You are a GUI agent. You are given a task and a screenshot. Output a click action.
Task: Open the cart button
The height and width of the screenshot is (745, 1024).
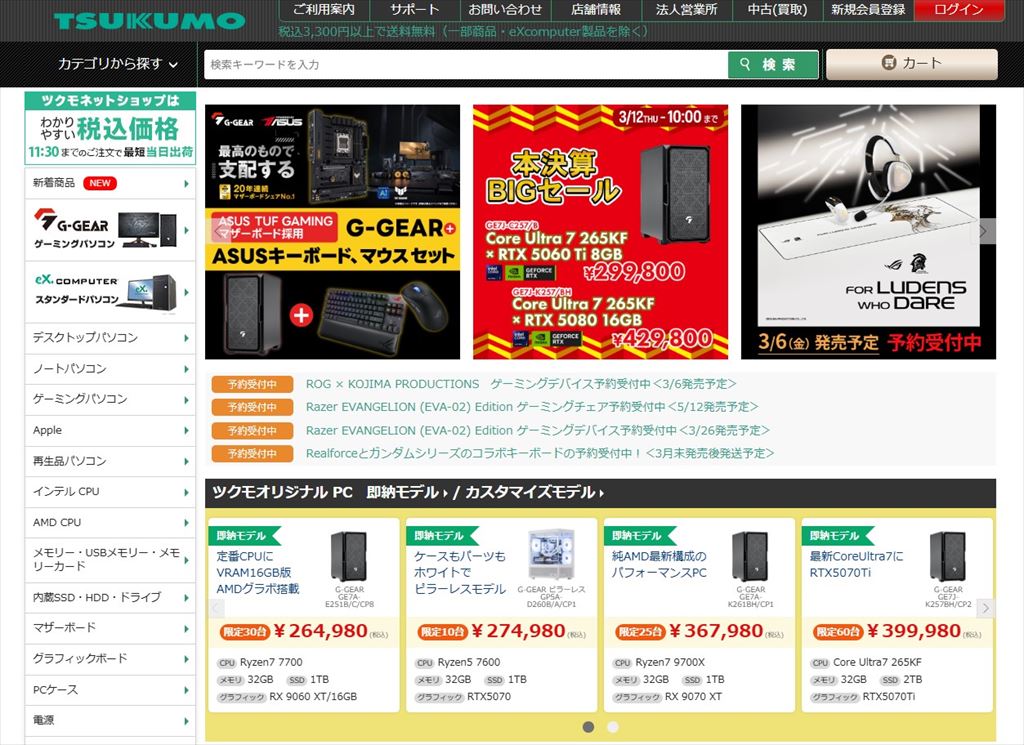click(x=912, y=64)
